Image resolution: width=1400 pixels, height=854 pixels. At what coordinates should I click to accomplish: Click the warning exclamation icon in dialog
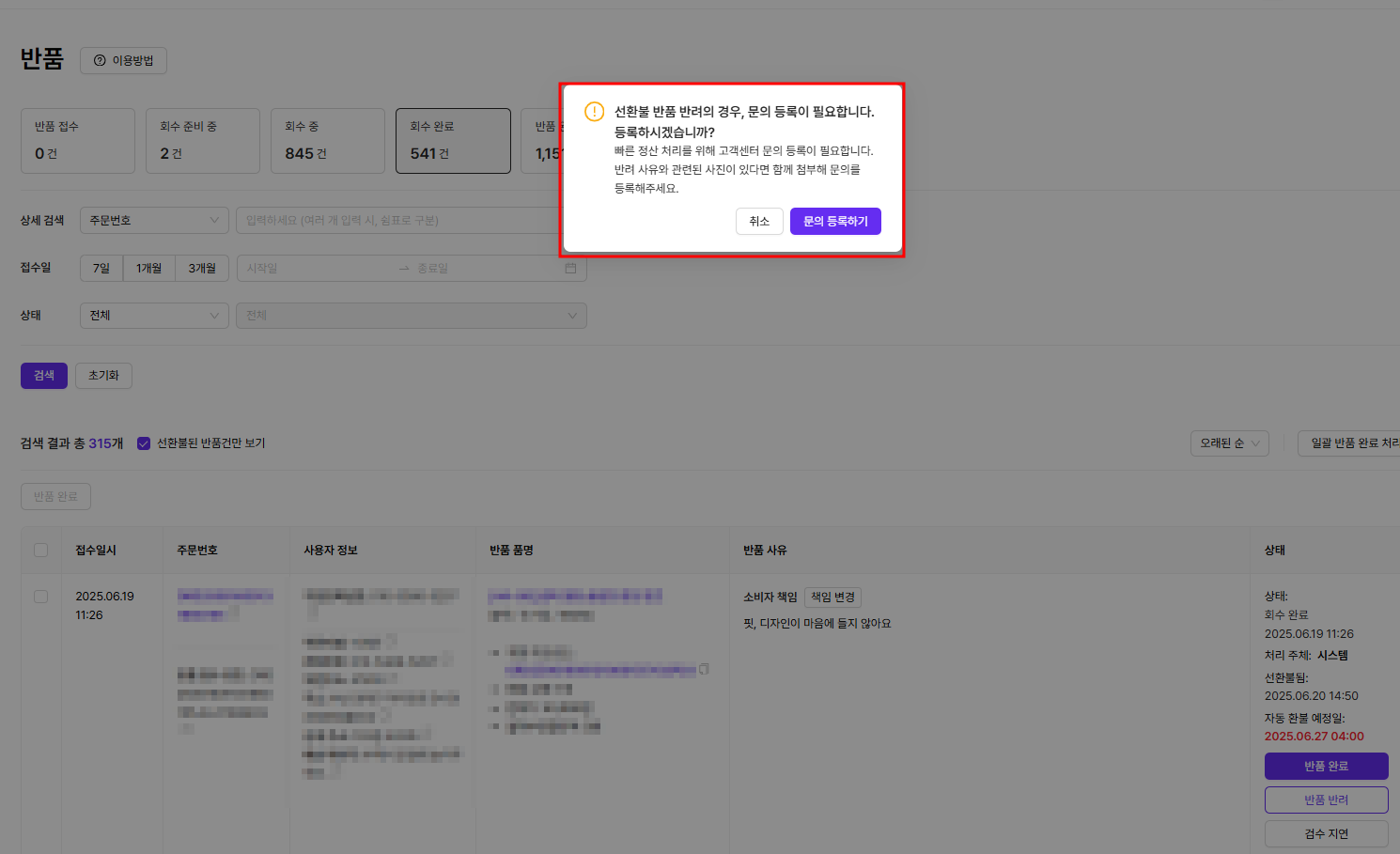[595, 112]
